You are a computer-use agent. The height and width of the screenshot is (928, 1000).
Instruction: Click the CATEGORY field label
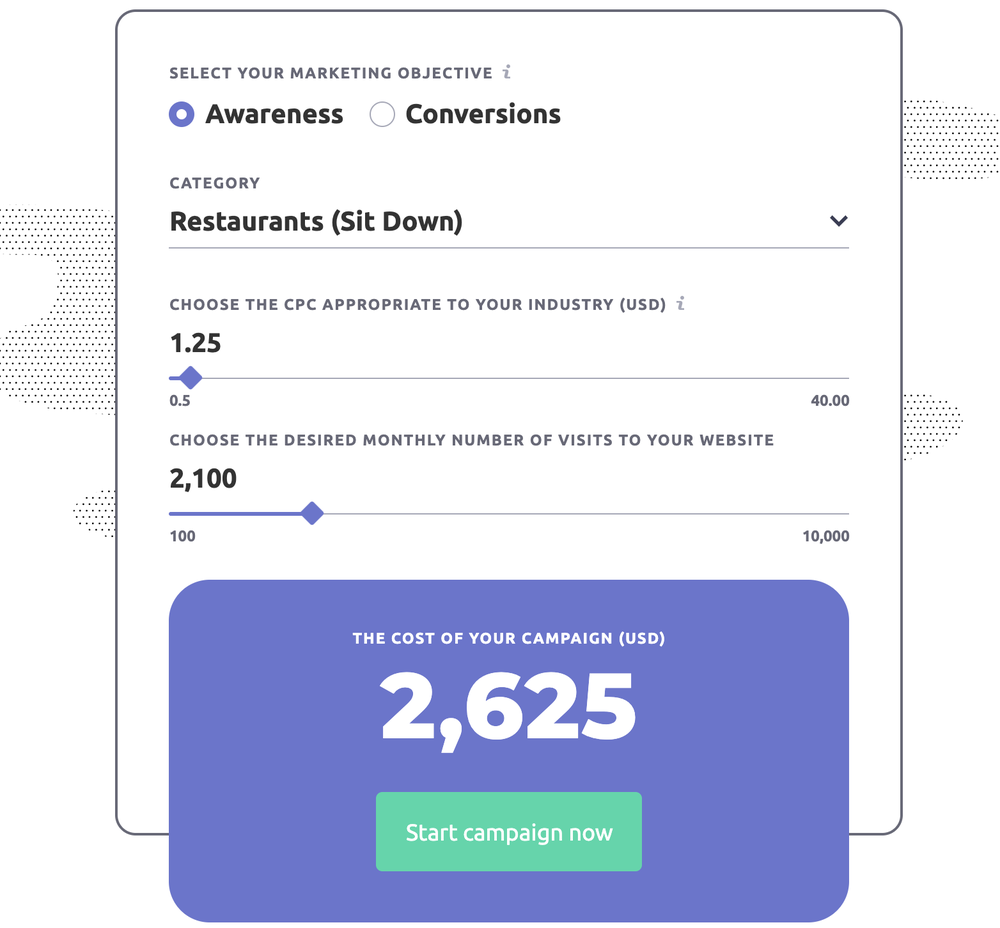[x=214, y=183]
